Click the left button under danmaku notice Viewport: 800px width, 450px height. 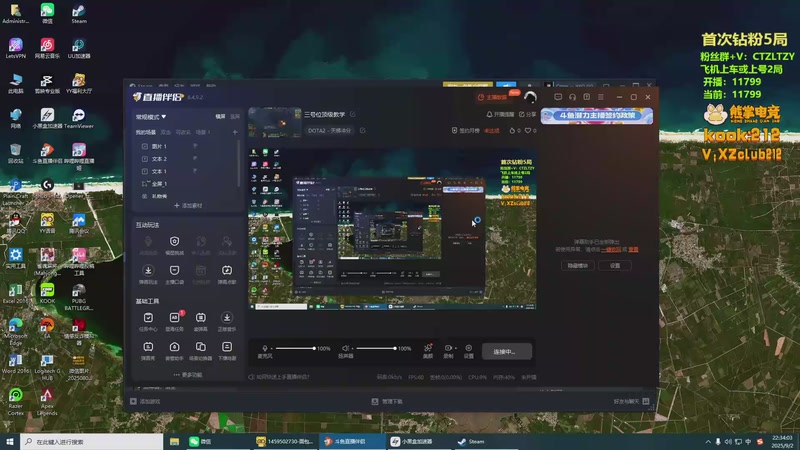[x=578, y=265]
